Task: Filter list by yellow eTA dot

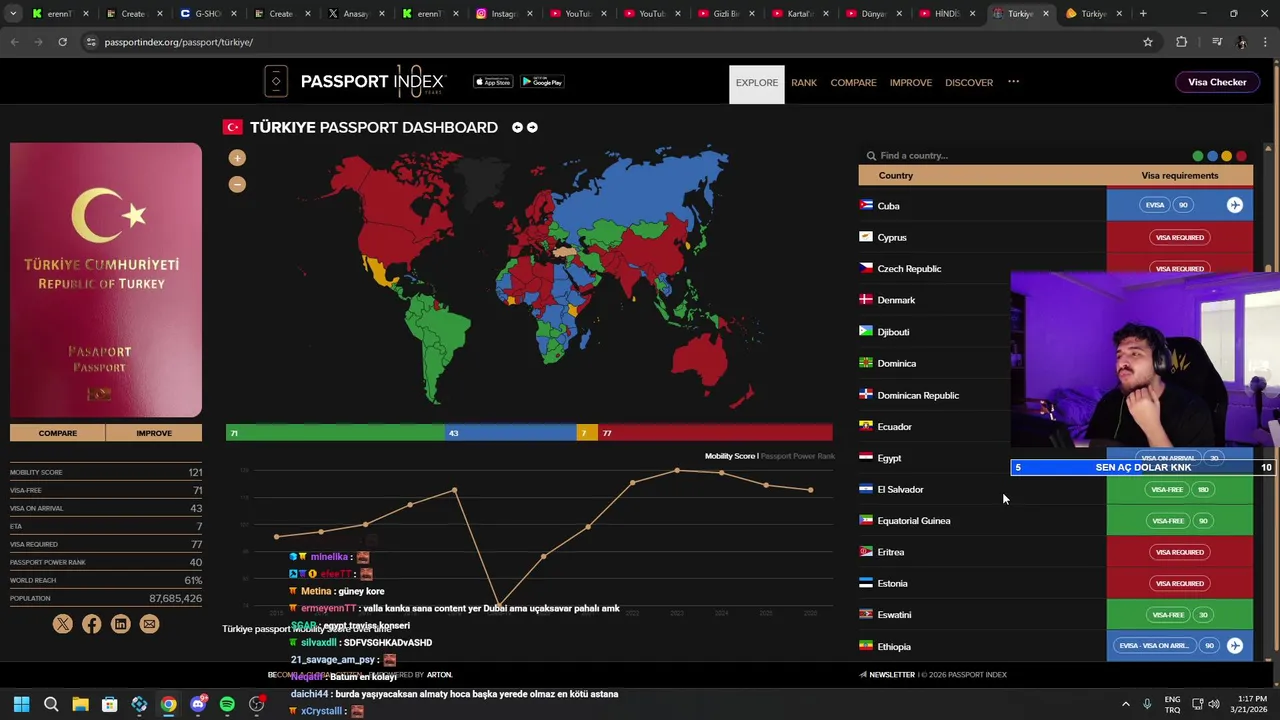Action: 1227,156
